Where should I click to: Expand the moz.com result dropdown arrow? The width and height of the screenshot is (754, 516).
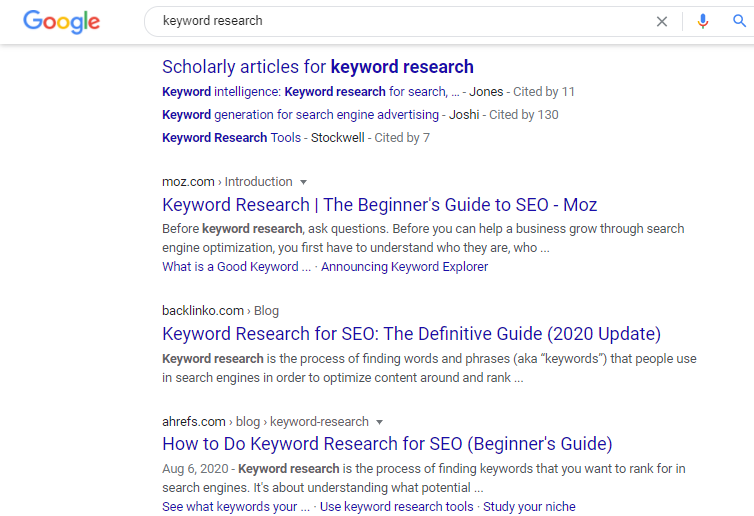[x=303, y=182]
